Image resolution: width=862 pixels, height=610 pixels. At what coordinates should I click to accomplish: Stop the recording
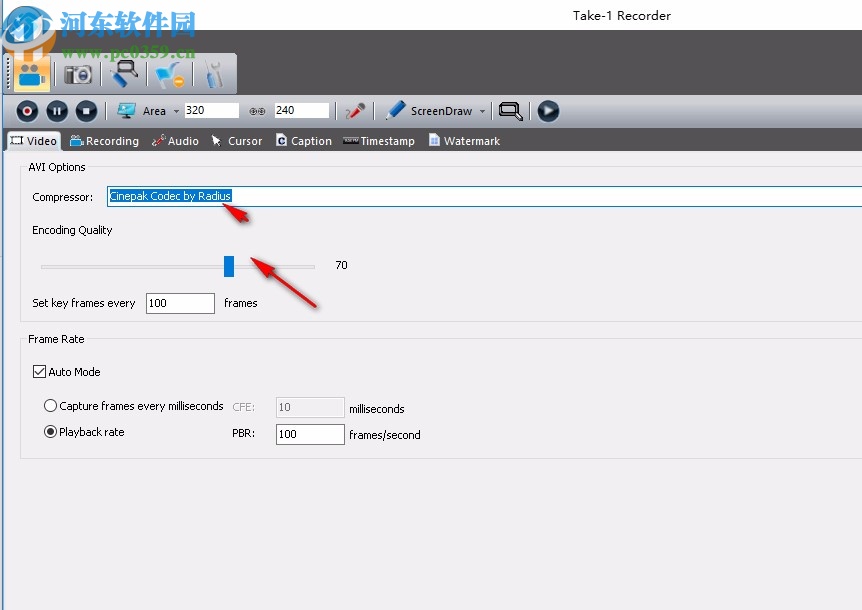click(x=86, y=111)
